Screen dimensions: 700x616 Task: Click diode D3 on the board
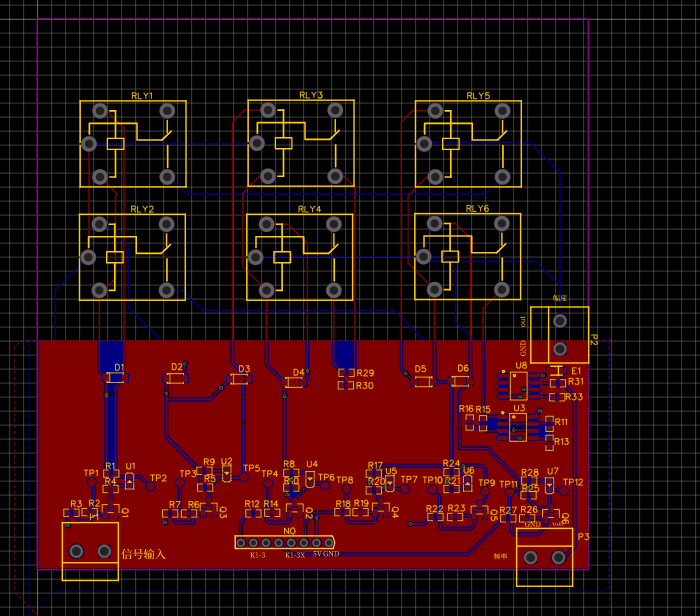(x=240, y=379)
